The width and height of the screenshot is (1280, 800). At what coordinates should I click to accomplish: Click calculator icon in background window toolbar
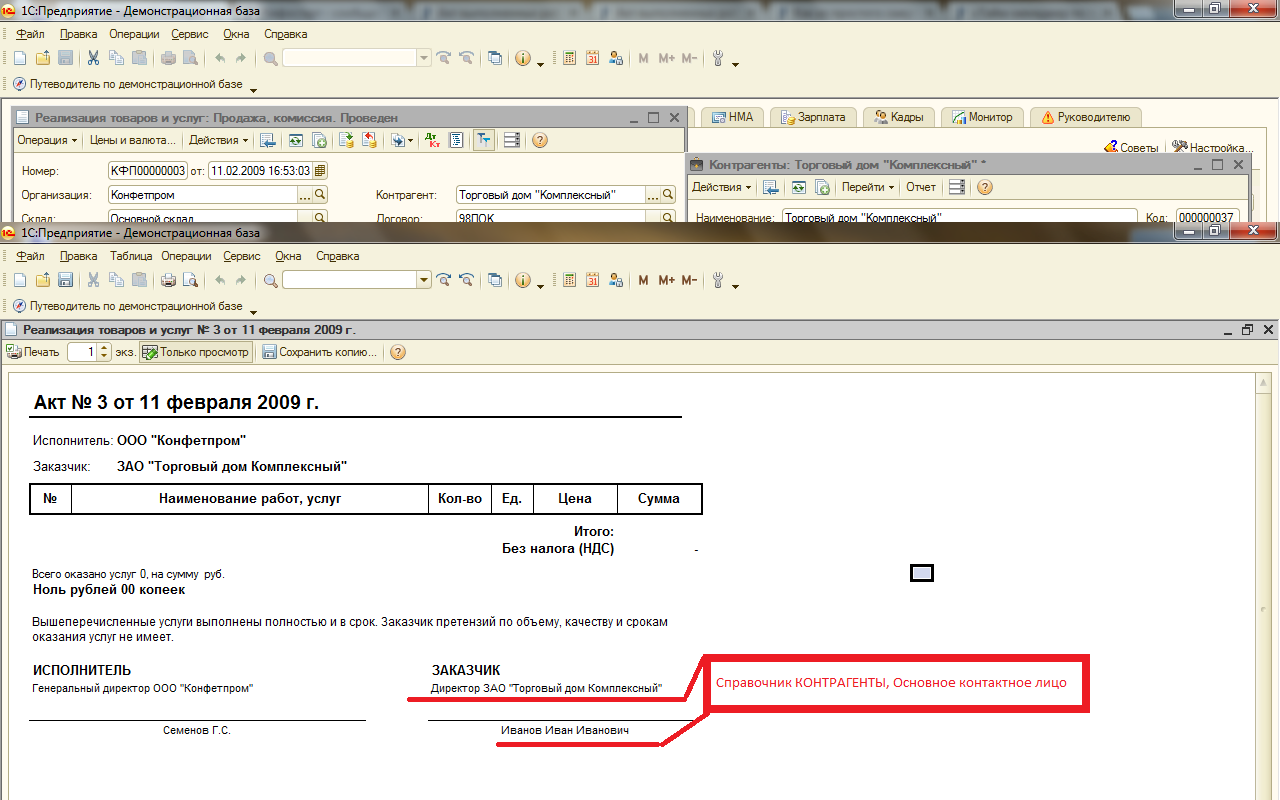pos(570,58)
